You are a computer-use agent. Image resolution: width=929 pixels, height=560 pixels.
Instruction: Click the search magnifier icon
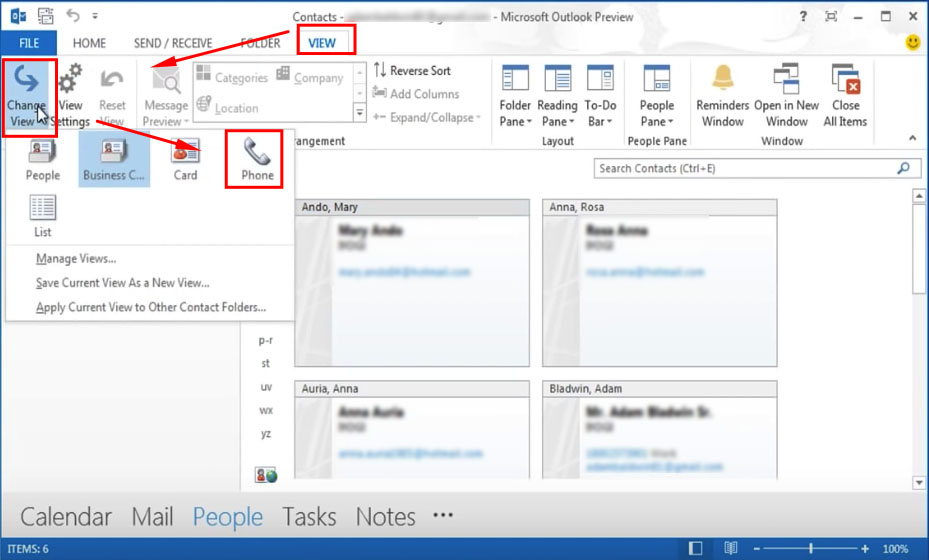pyautogui.click(x=904, y=168)
